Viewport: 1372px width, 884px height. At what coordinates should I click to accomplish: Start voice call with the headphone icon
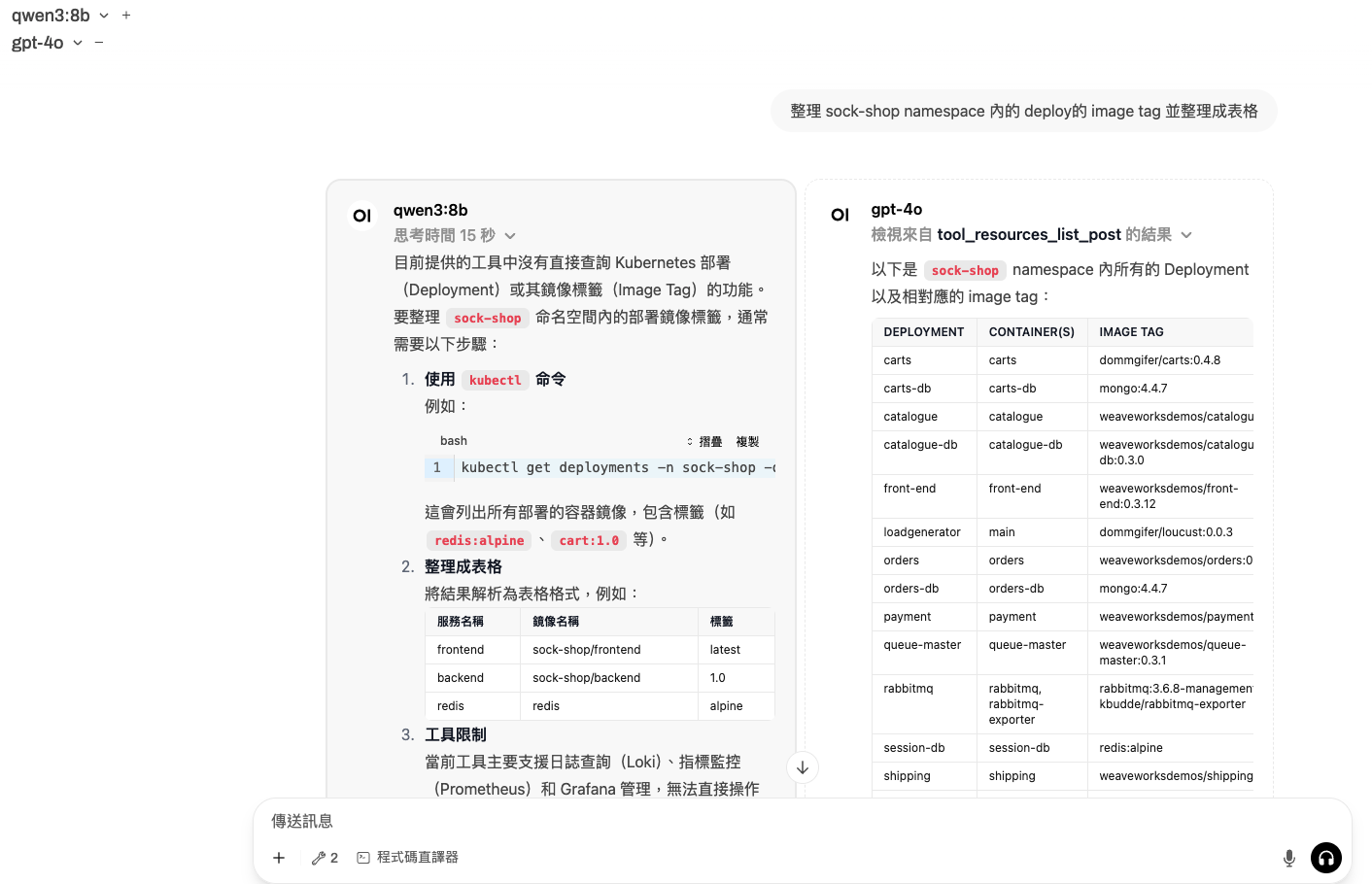(1325, 858)
